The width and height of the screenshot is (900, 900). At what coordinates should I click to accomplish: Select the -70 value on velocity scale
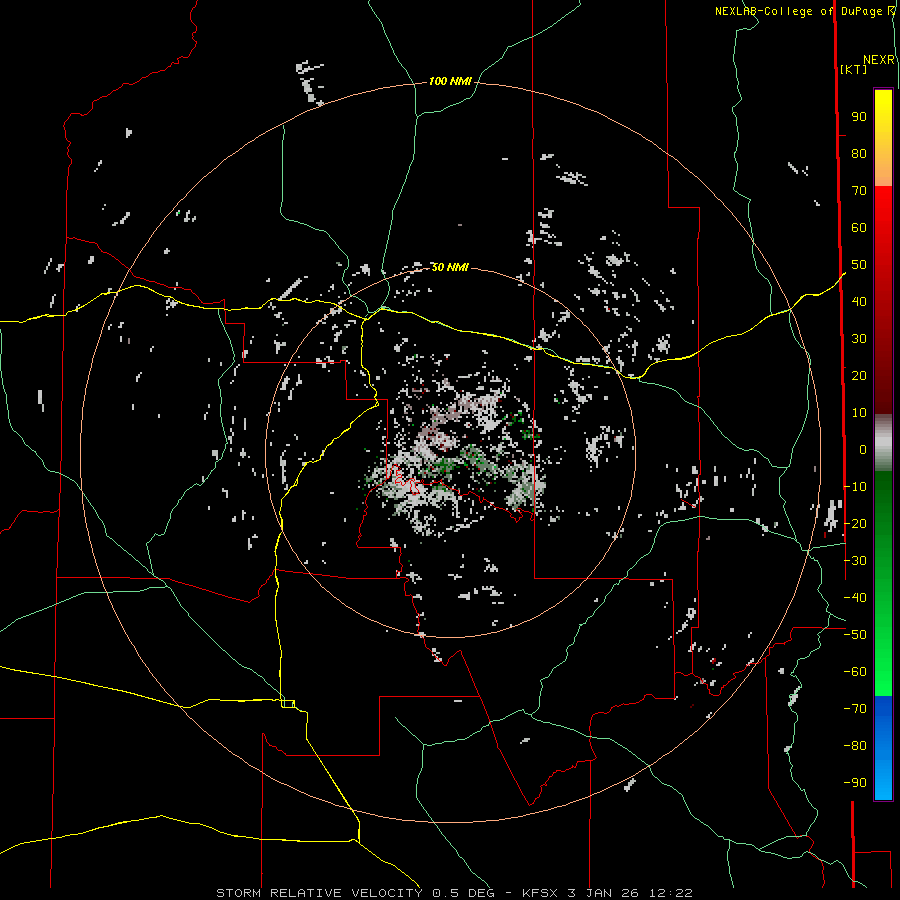click(855, 709)
